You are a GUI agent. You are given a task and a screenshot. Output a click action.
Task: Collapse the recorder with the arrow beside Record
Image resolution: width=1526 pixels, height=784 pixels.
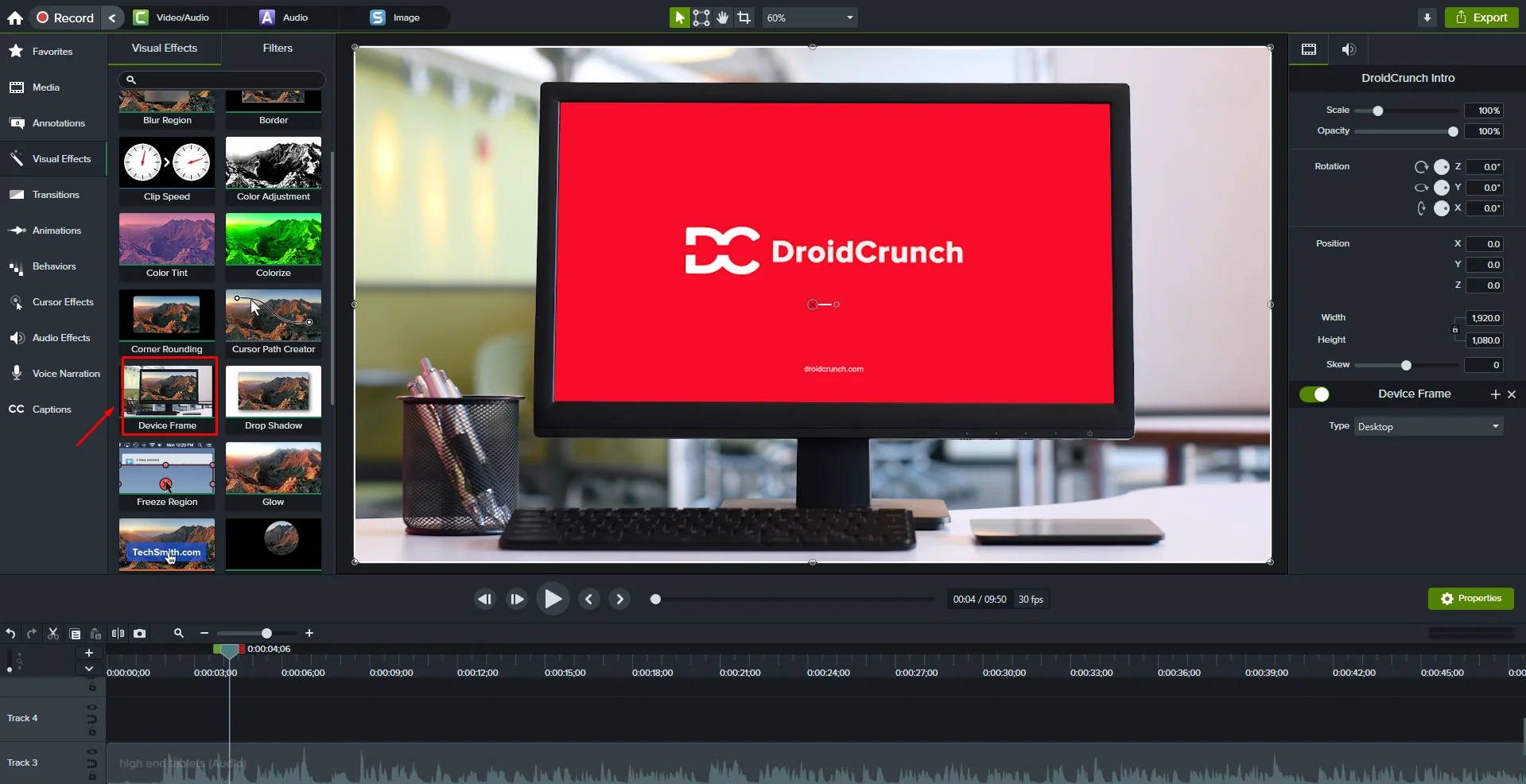pos(113,17)
